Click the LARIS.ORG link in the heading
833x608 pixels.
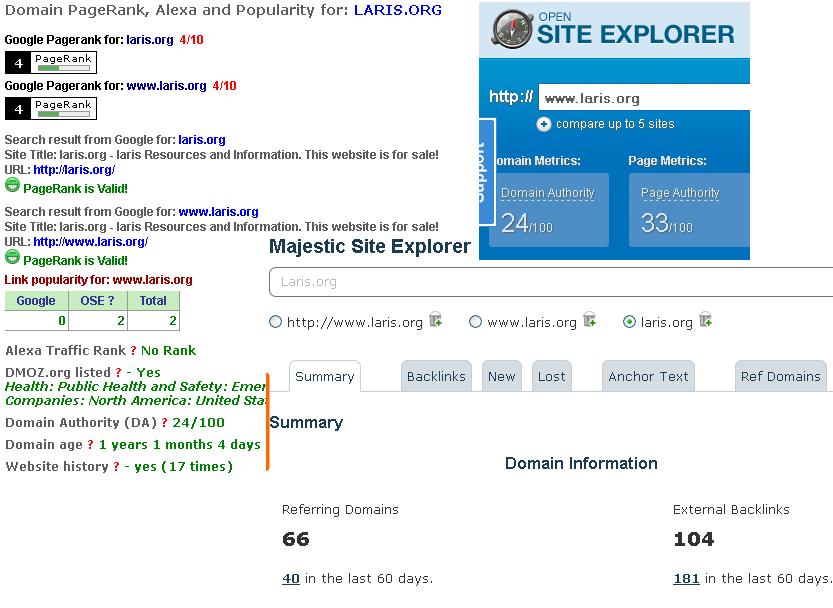pos(398,10)
